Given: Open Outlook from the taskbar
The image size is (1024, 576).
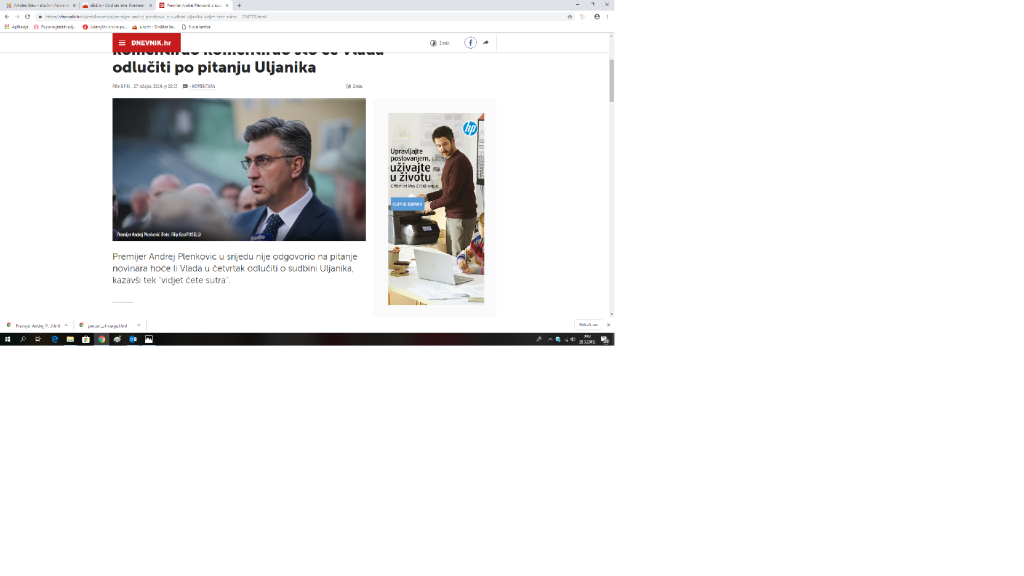Looking at the screenshot, I should point(133,340).
